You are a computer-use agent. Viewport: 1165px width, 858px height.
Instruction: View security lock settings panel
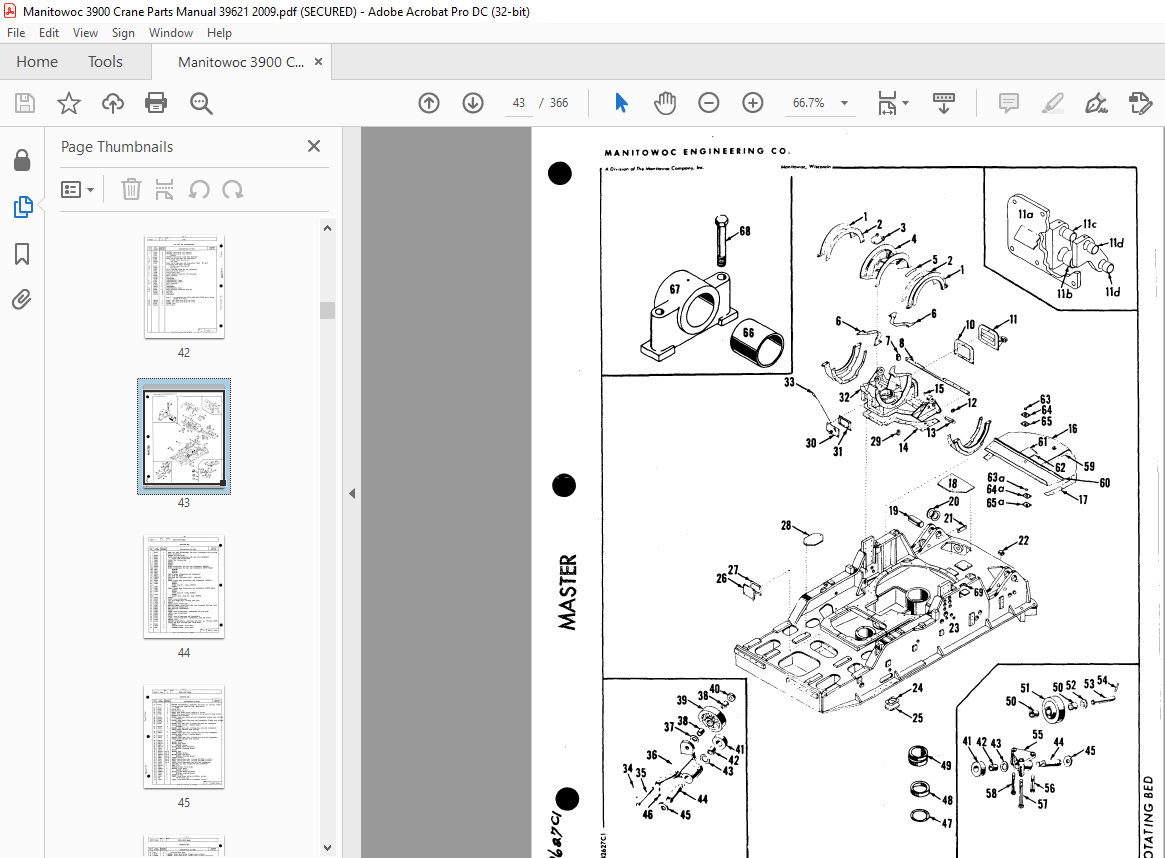[22, 160]
